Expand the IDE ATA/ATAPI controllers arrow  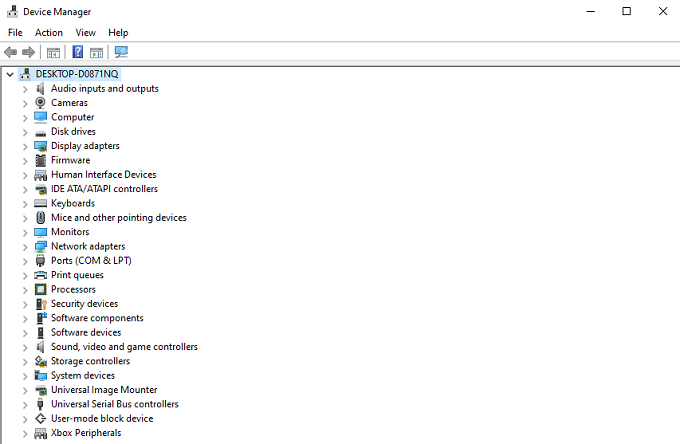[25, 189]
